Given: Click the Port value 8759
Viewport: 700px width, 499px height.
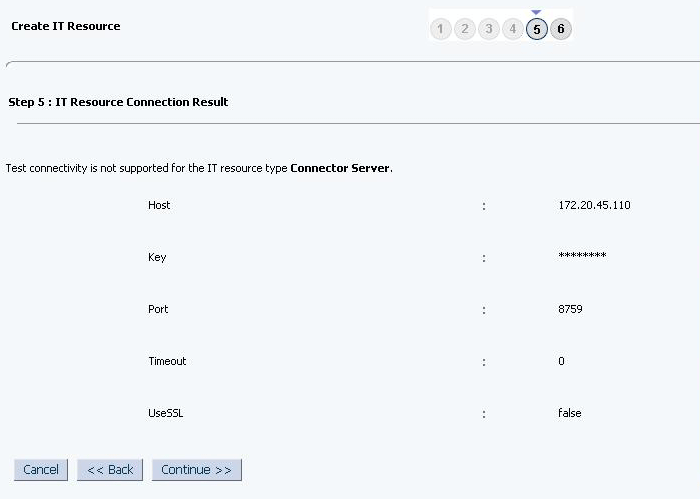Looking at the screenshot, I should [570, 309].
